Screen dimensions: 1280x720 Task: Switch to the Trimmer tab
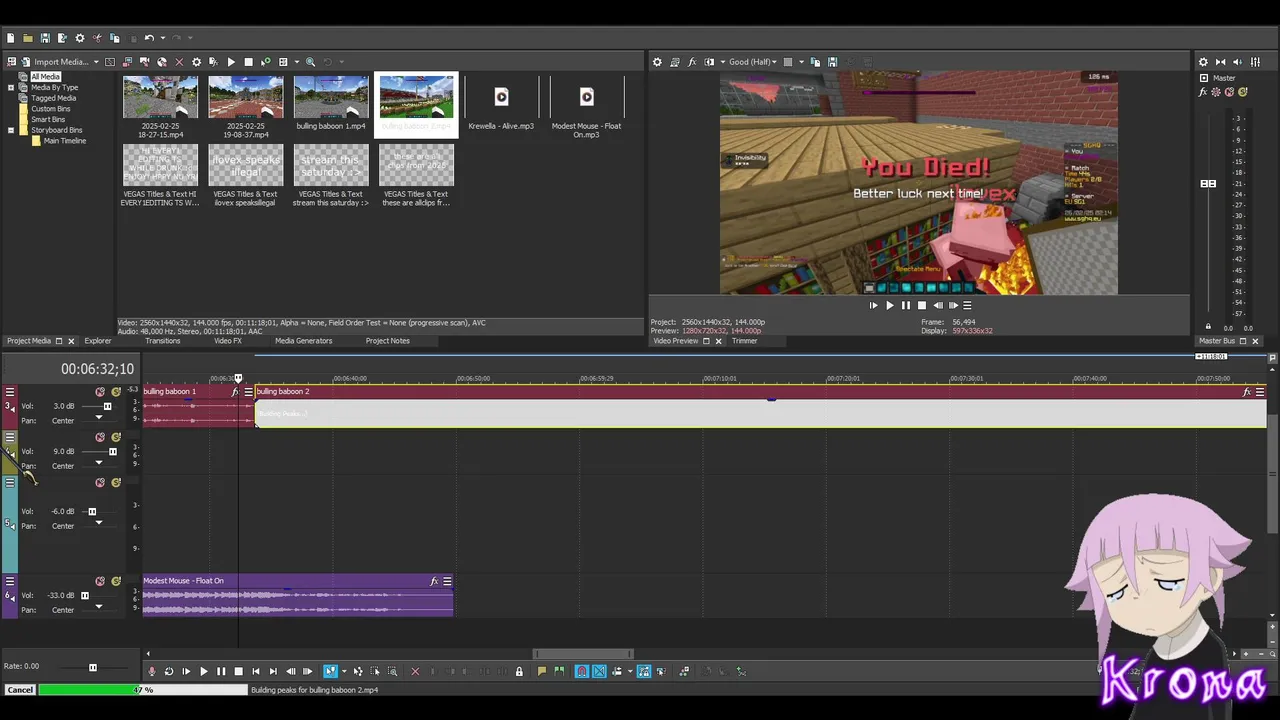coord(744,341)
